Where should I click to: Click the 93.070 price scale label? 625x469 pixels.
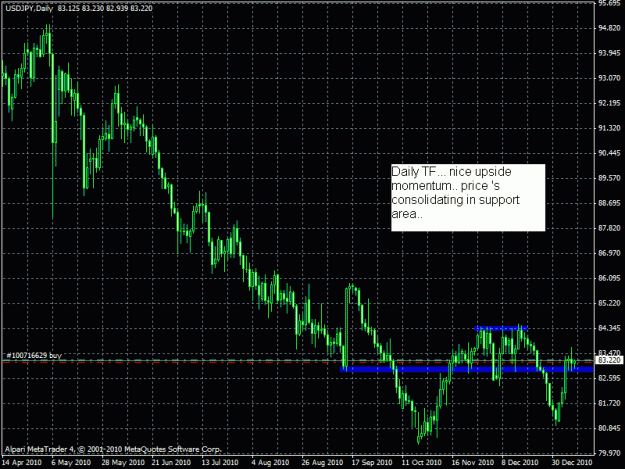[609, 78]
